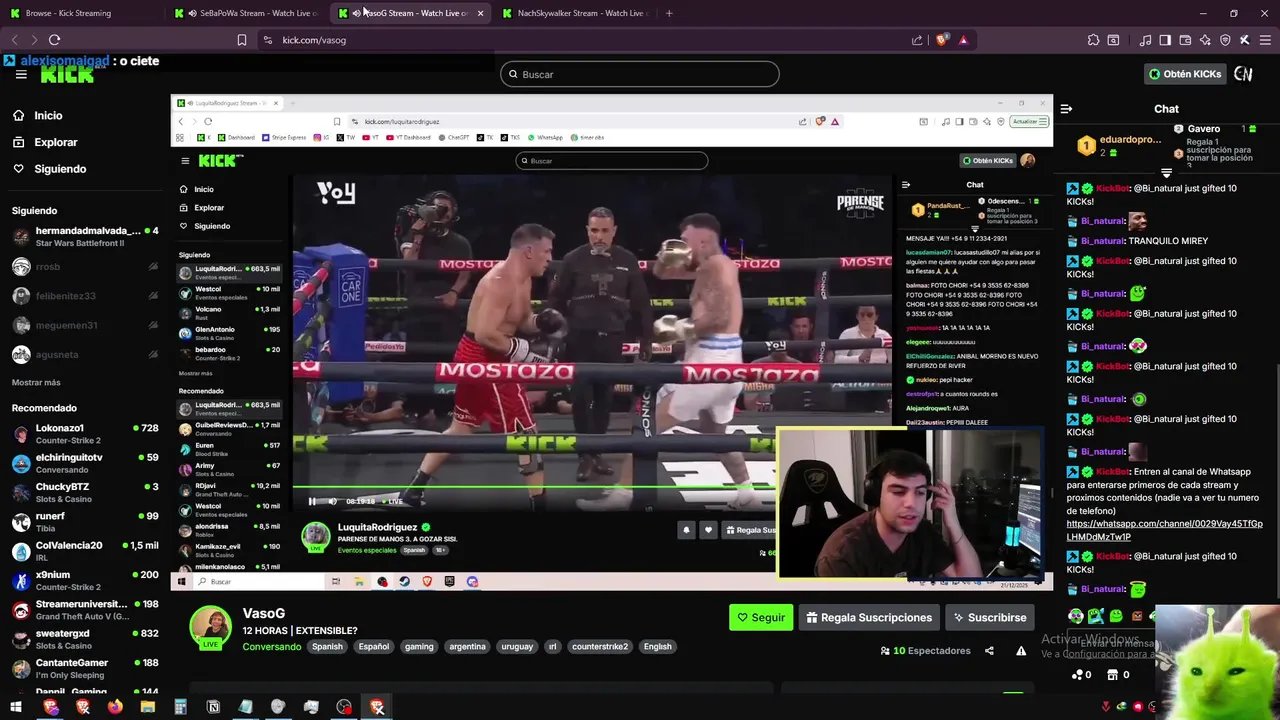Select the counterstrike2 tag
1280x720 pixels.
pyautogui.click(x=600, y=647)
